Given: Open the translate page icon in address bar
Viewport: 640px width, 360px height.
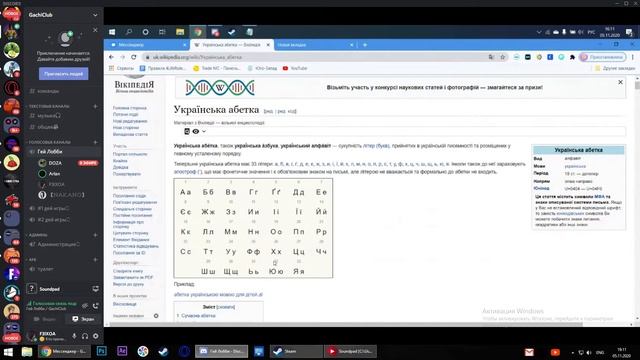Looking at the screenshot, I should click(x=491, y=57).
